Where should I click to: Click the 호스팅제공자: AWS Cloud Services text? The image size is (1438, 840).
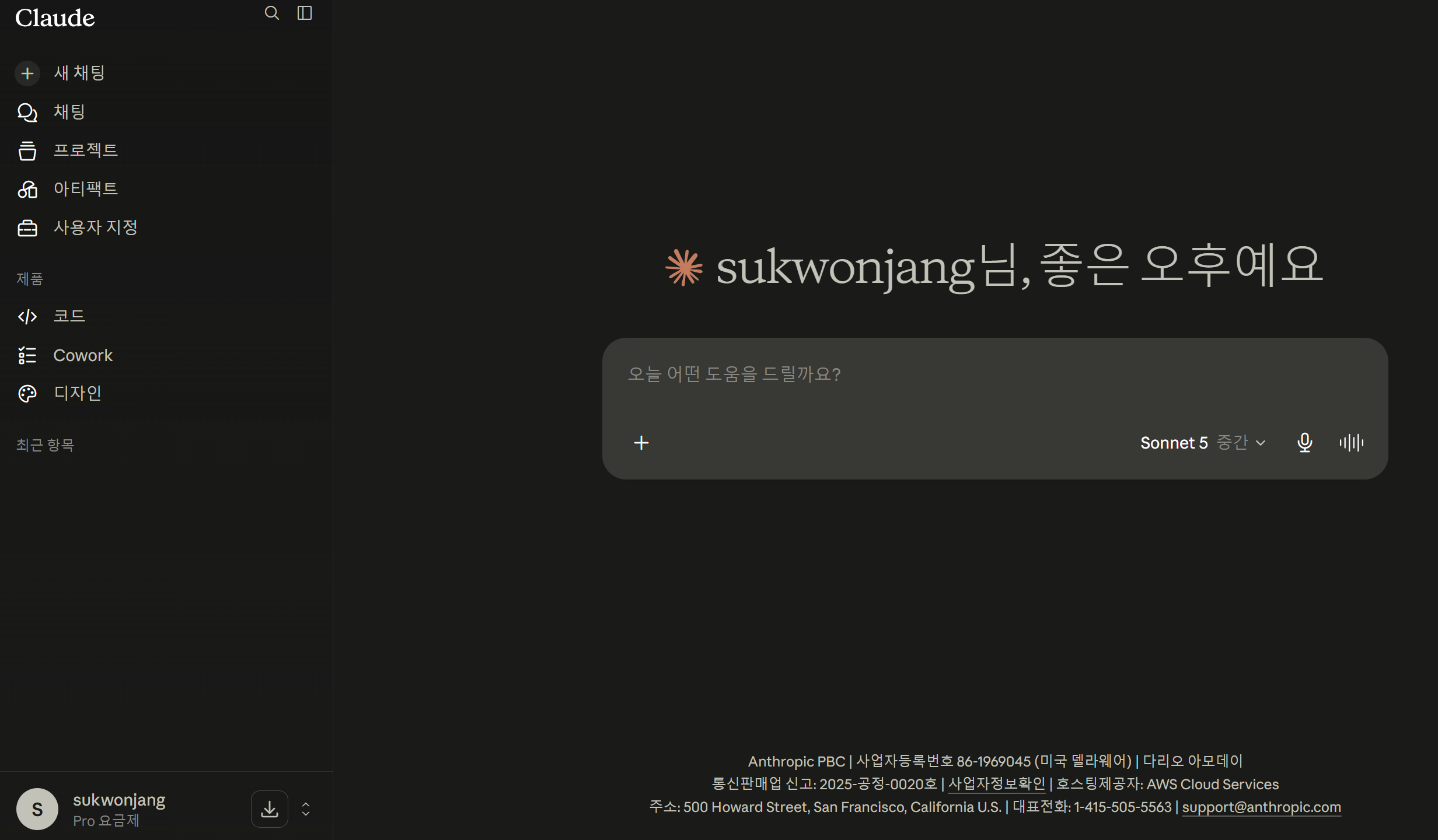tap(1167, 784)
